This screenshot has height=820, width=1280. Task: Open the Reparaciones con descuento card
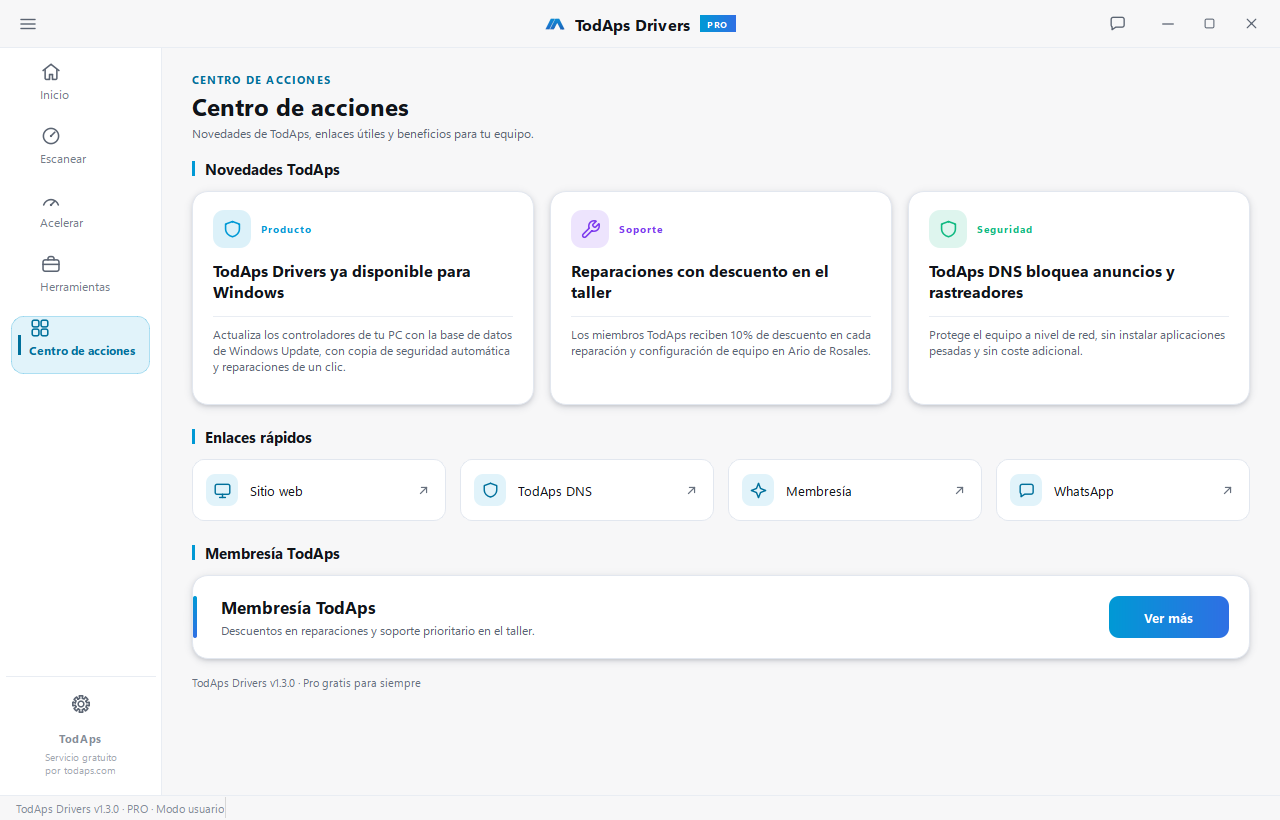[721, 298]
